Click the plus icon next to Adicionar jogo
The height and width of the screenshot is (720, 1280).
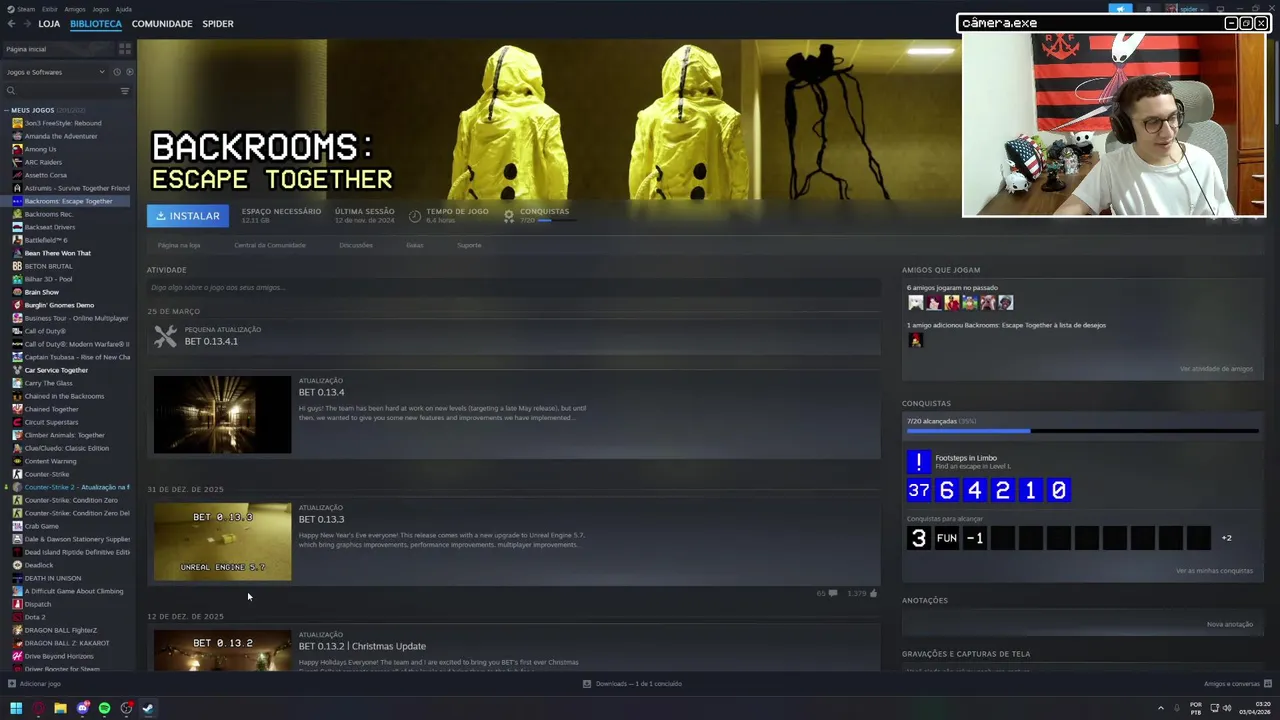pyautogui.click(x=11, y=684)
